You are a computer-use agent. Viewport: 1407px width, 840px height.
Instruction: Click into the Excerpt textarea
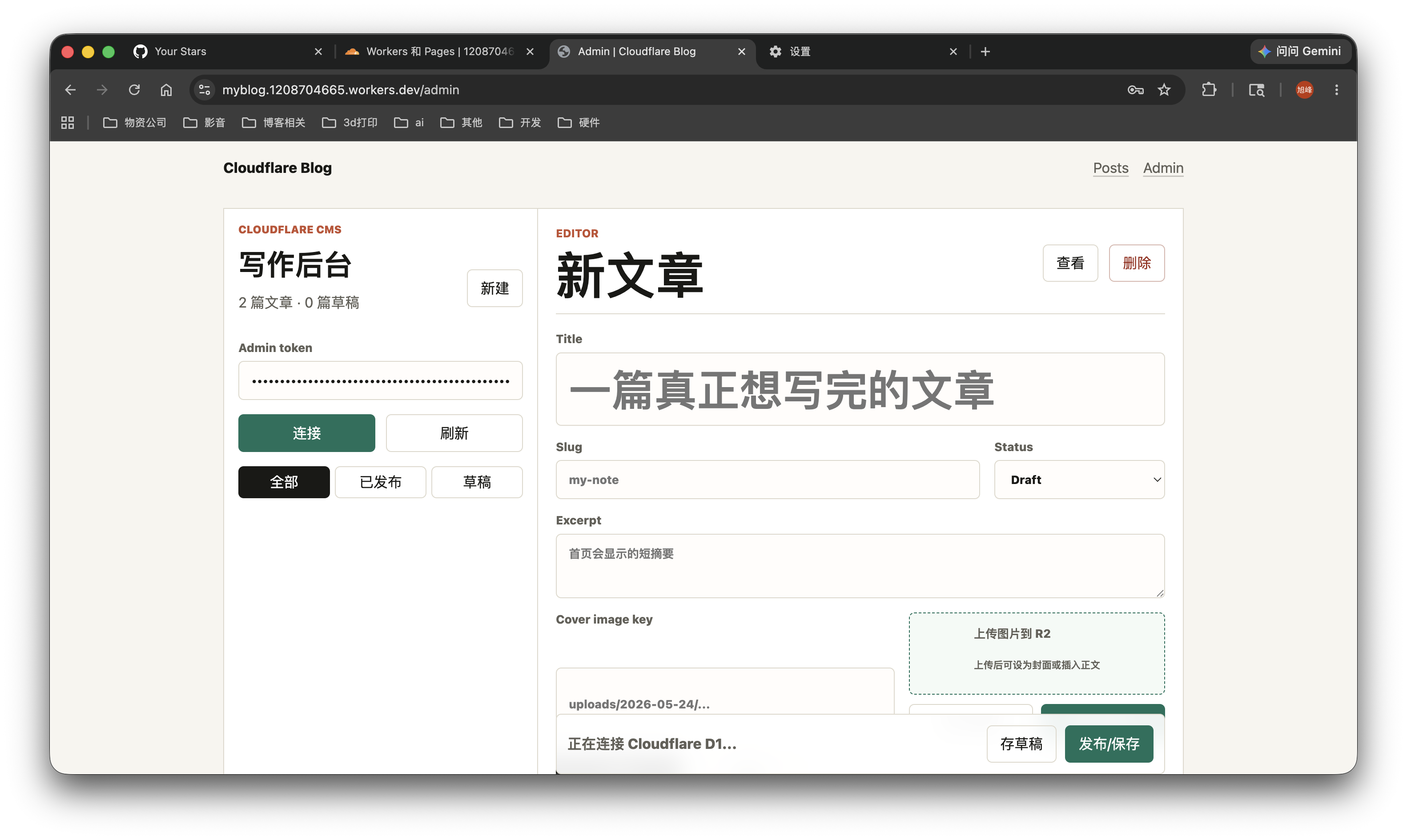pos(860,566)
